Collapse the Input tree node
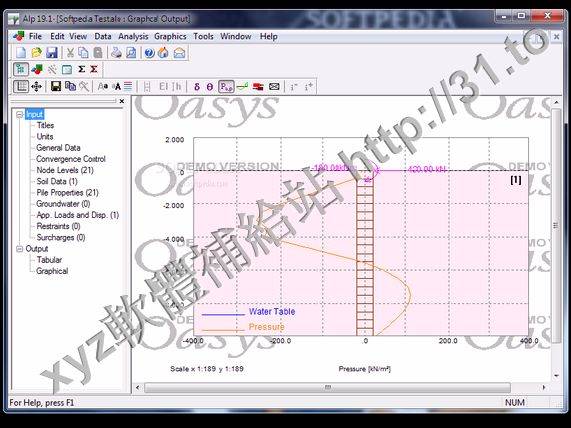Image resolution: width=571 pixels, height=428 pixels. [20, 115]
